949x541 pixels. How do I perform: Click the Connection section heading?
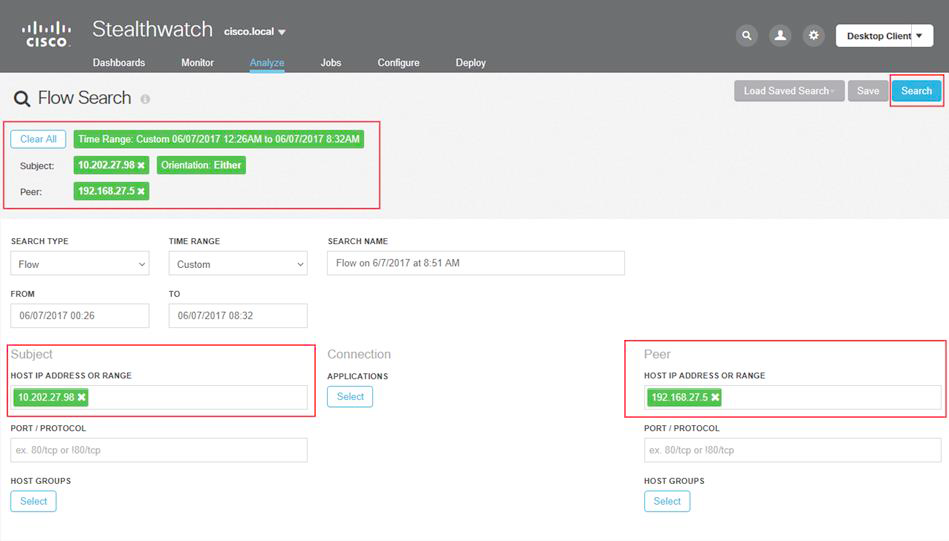click(x=359, y=354)
